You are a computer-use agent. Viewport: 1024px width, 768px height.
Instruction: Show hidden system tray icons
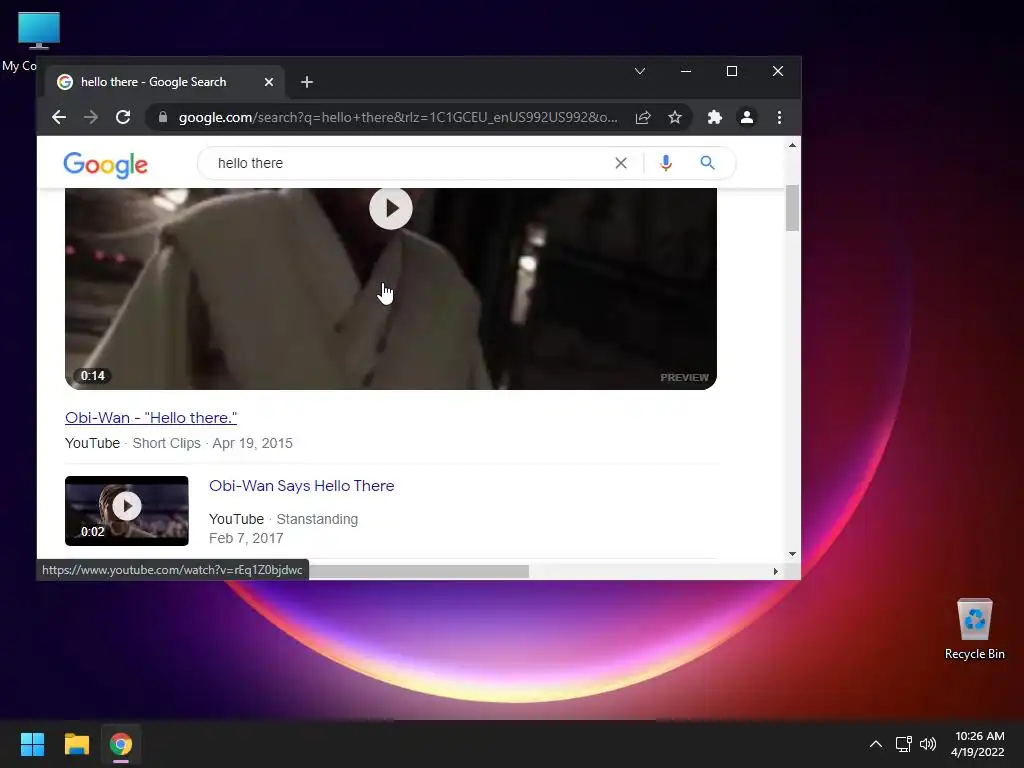pyautogui.click(x=876, y=744)
